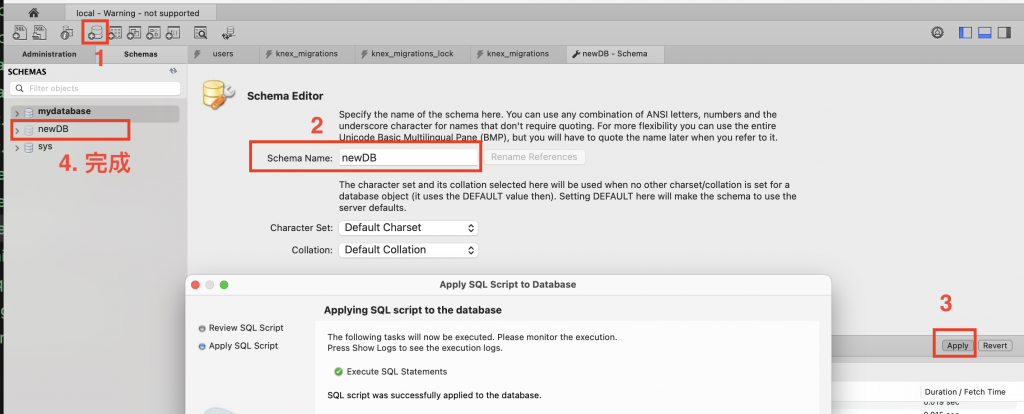Refresh the schemas list
This screenshot has width=1024, height=414.
[173, 71]
